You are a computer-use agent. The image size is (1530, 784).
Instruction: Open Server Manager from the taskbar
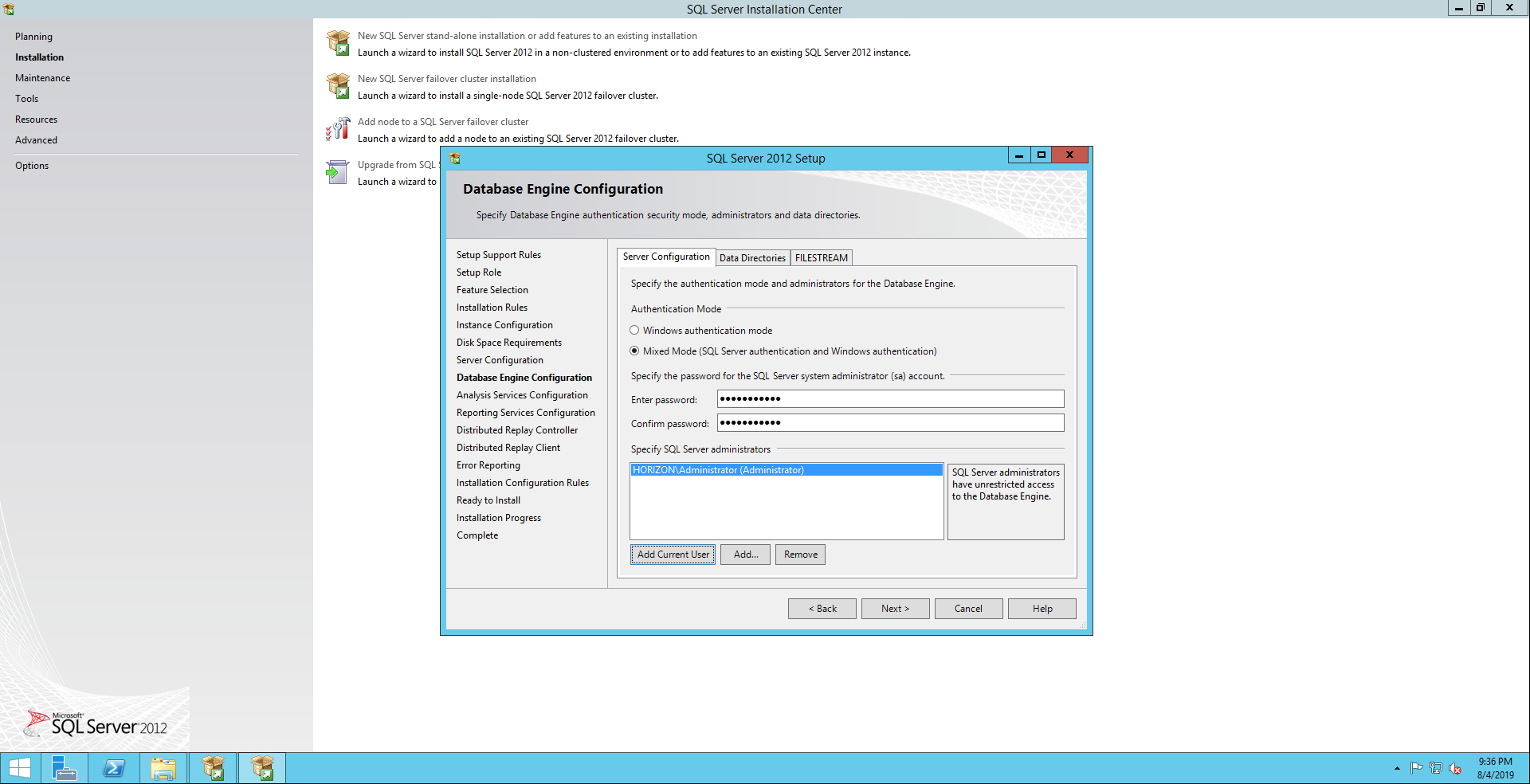[x=64, y=768]
